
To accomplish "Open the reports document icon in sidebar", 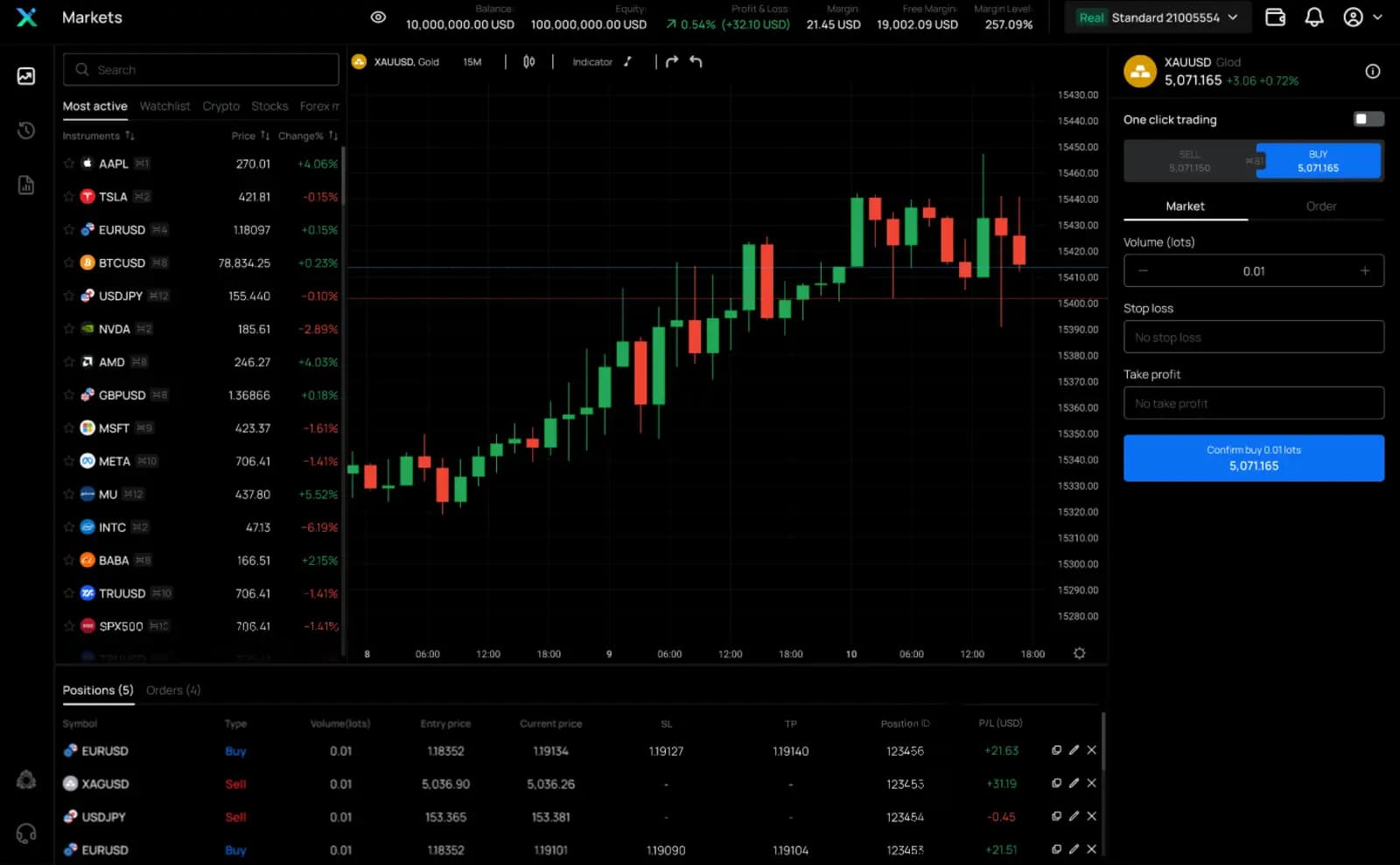I will 26,185.
